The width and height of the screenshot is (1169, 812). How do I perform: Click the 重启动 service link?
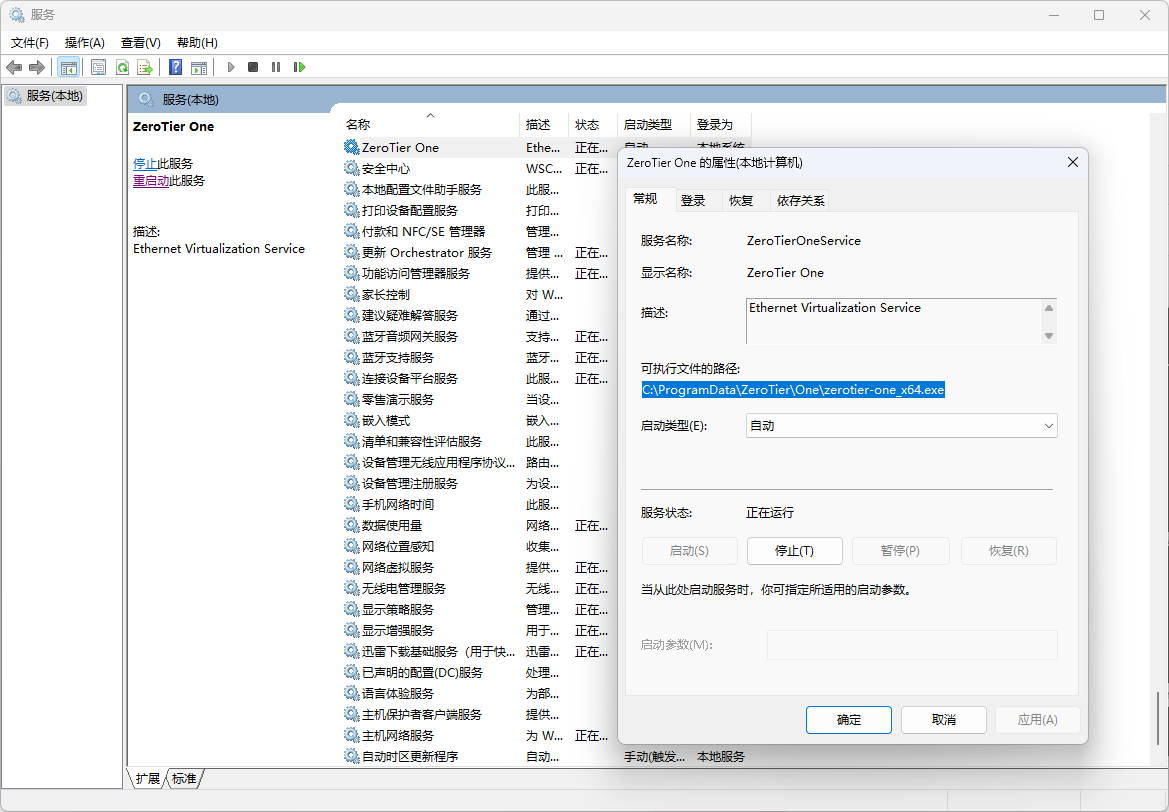click(x=151, y=181)
